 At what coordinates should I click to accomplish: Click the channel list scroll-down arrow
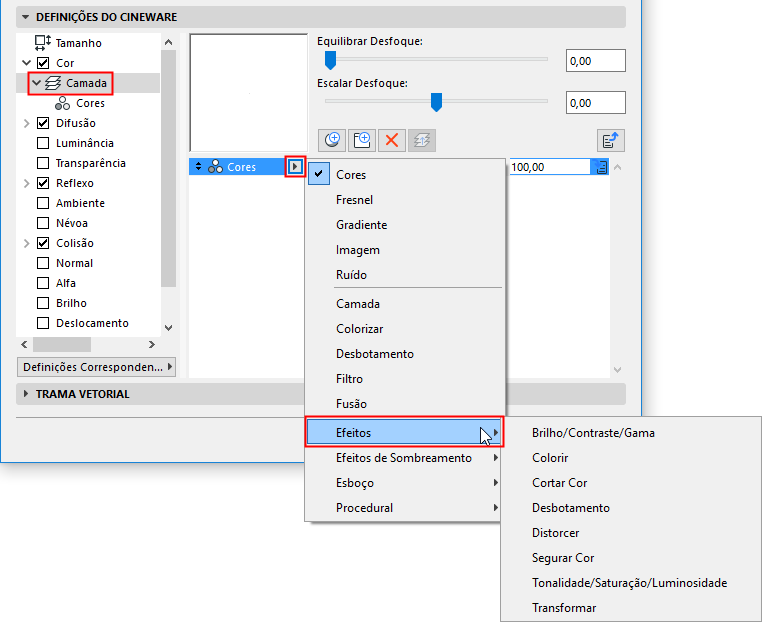point(168,328)
